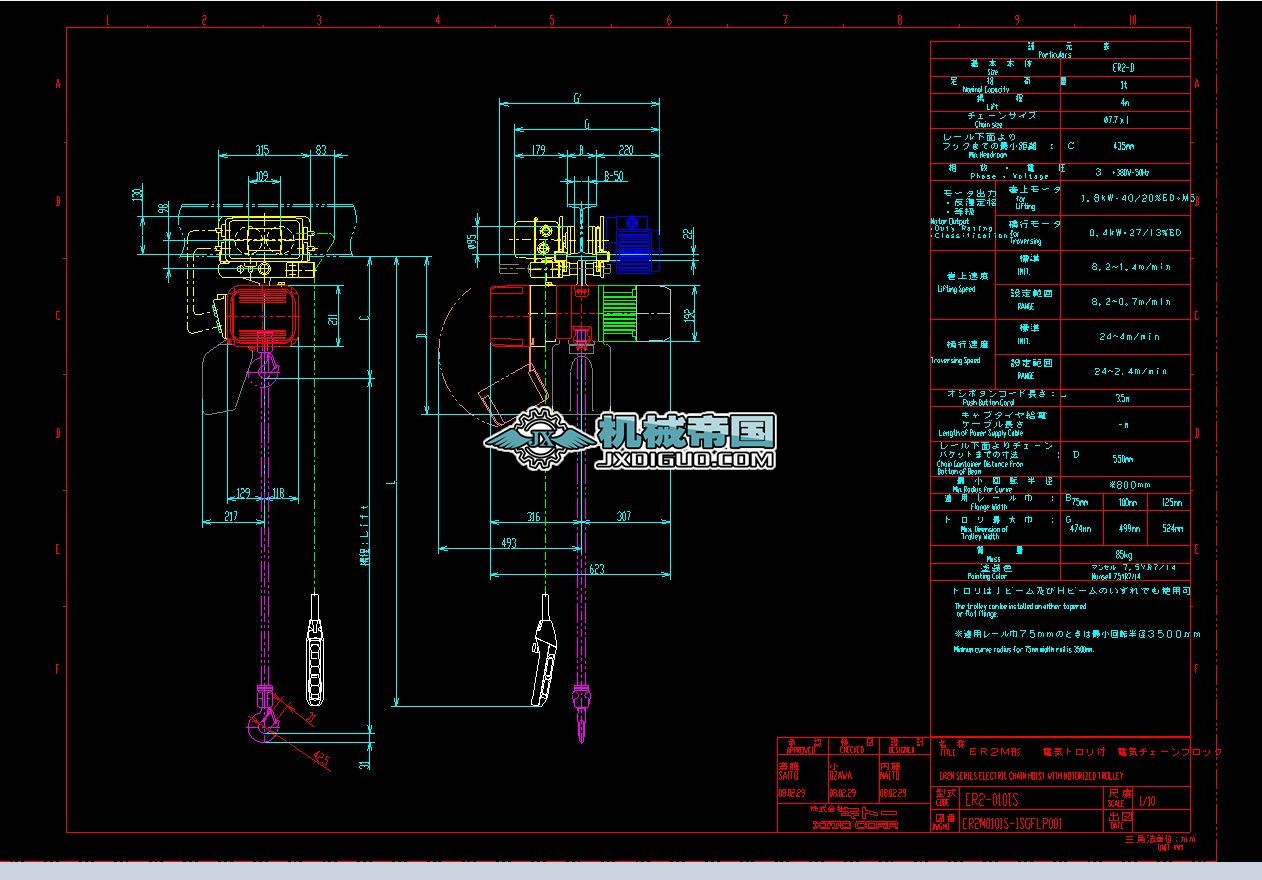Click the 83 dimension on left view
The image size is (1262, 880).
(320, 150)
